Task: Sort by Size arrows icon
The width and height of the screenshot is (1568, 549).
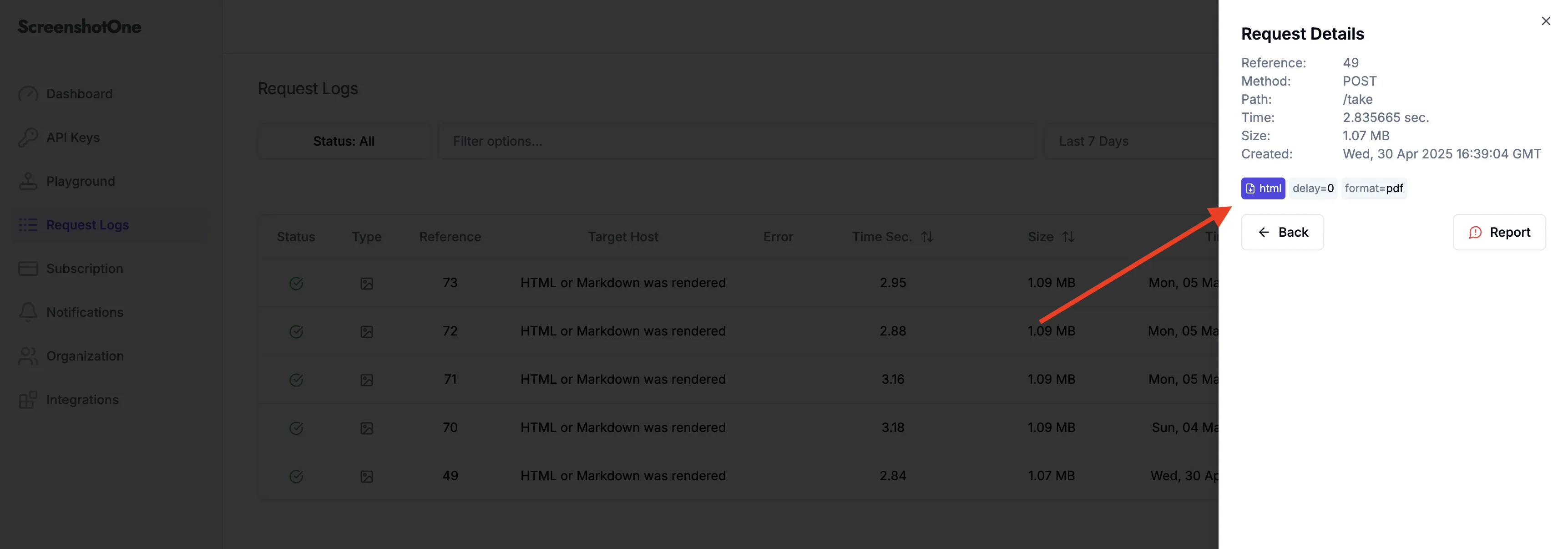Action: 1068,237
